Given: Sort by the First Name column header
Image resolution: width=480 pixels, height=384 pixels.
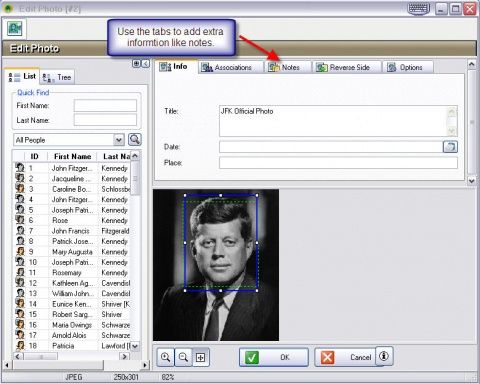Looking at the screenshot, I should pos(72,156).
